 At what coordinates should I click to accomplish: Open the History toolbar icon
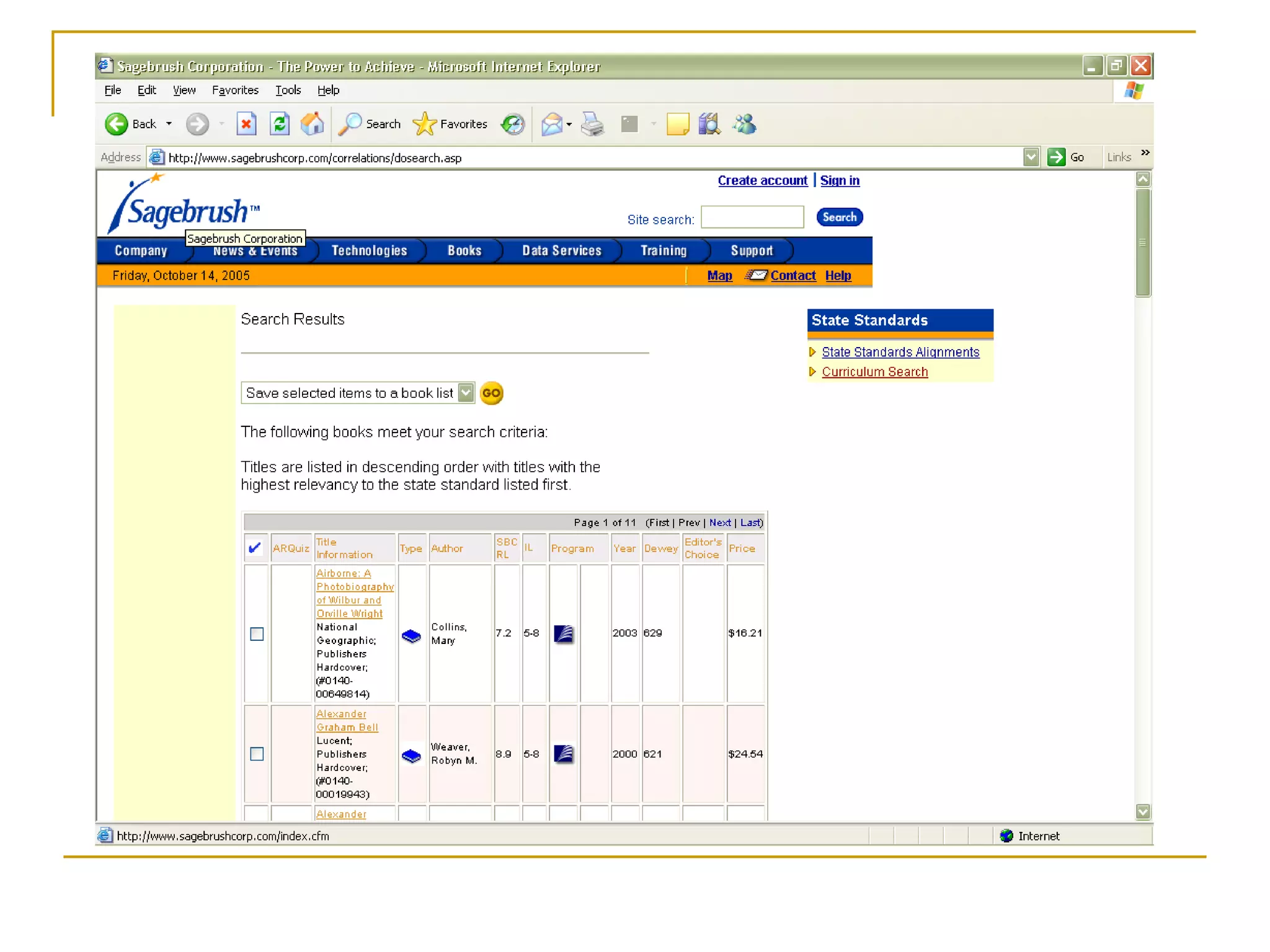[513, 124]
